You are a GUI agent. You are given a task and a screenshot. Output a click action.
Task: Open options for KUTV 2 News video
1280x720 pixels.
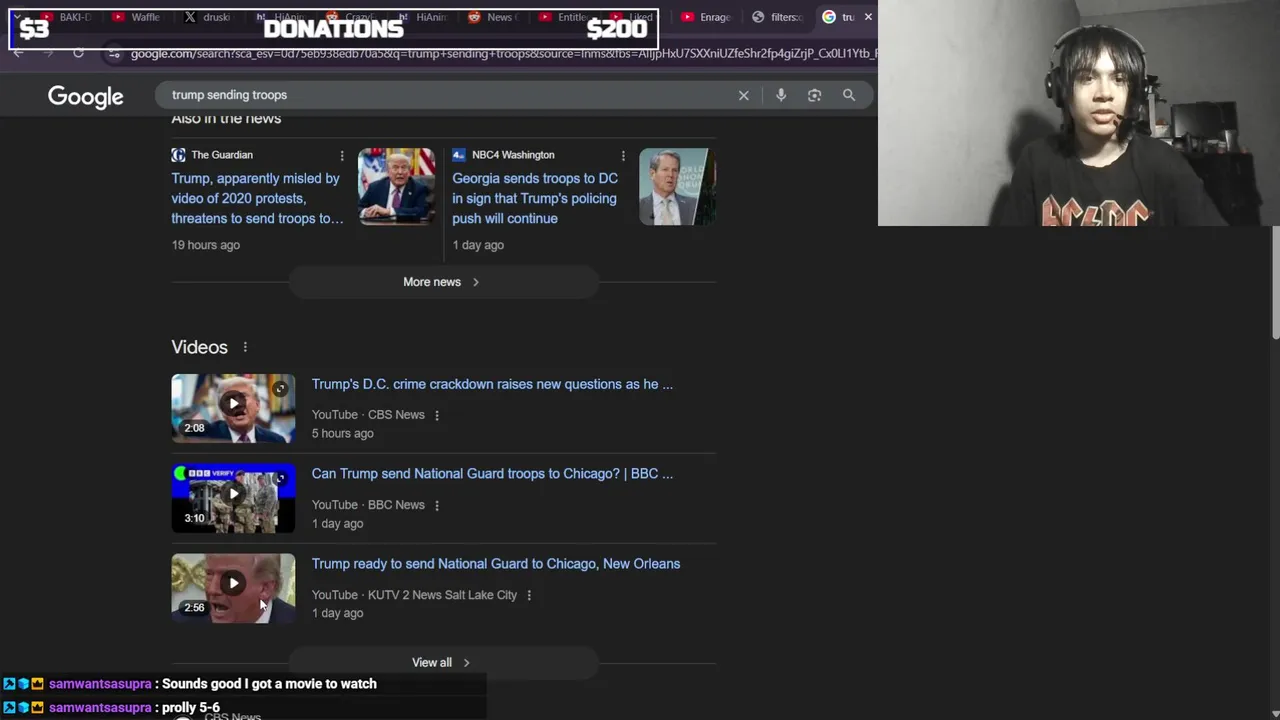coord(529,595)
